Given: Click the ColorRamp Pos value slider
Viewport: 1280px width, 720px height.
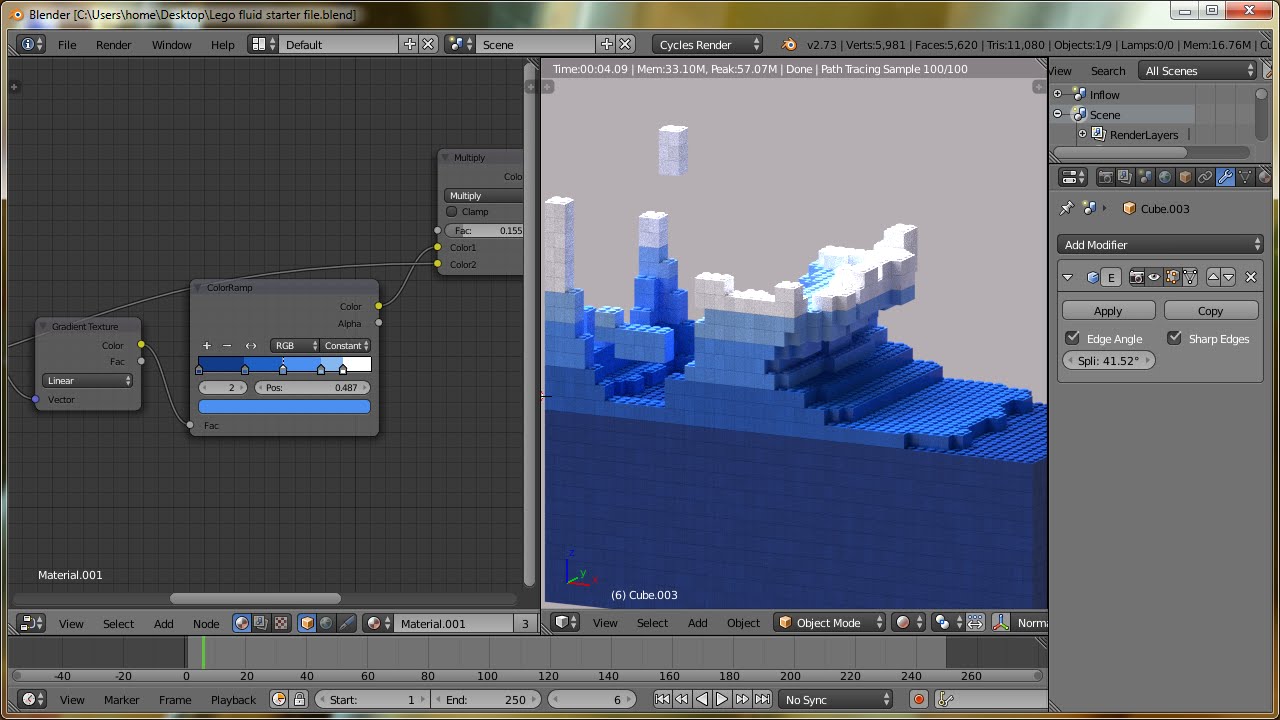Looking at the screenshot, I should tap(313, 387).
